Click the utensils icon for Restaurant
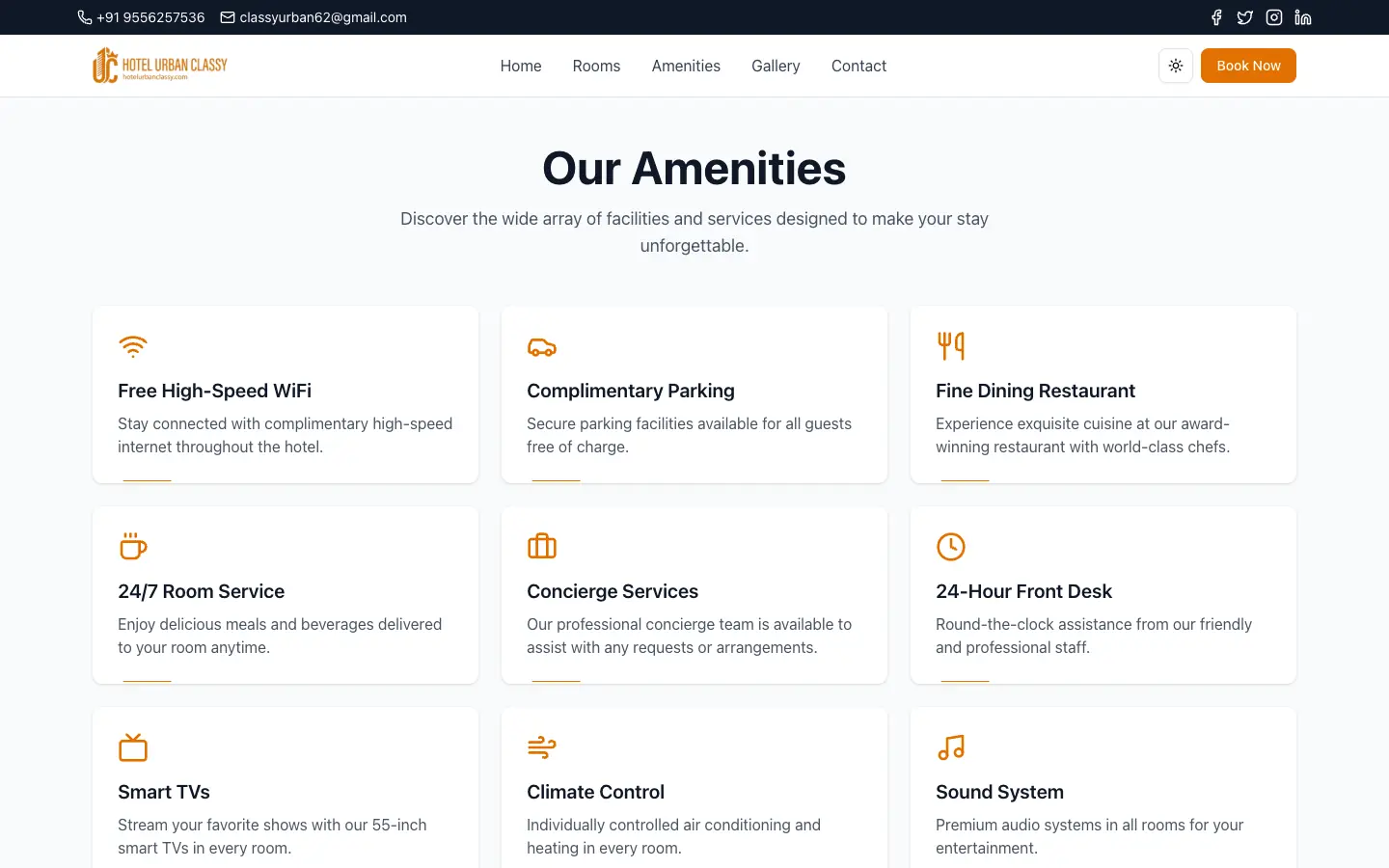1389x868 pixels. (951, 346)
